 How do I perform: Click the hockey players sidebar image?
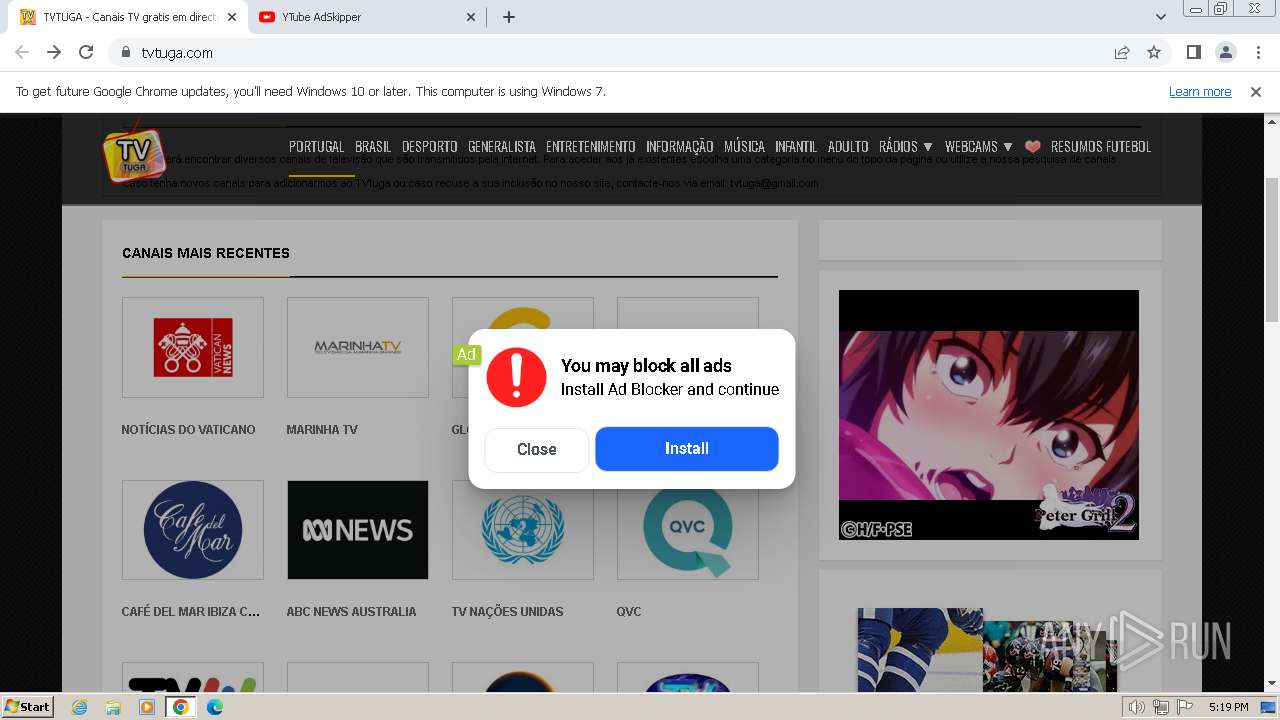[x=987, y=650]
